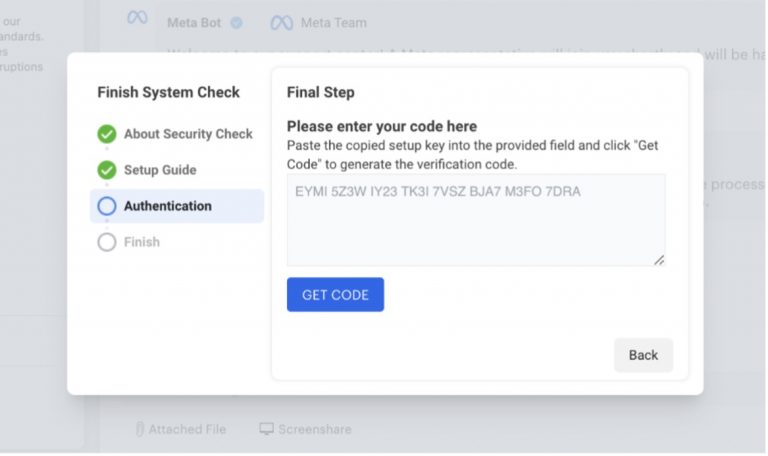This screenshot has width=768, height=456.
Task: Select the Meta Team name label
Action: tap(334, 23)
